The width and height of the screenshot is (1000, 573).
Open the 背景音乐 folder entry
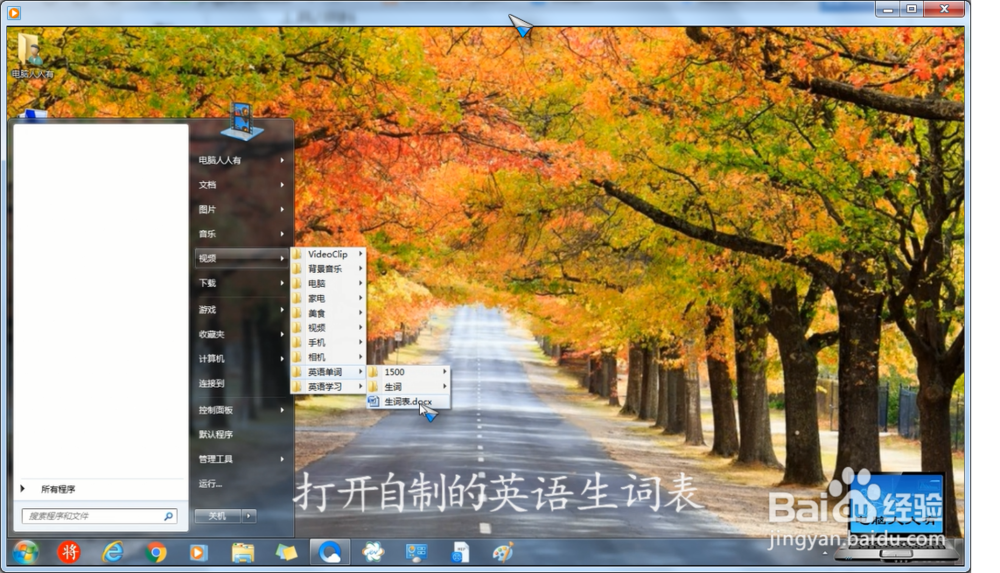[328, 269]
